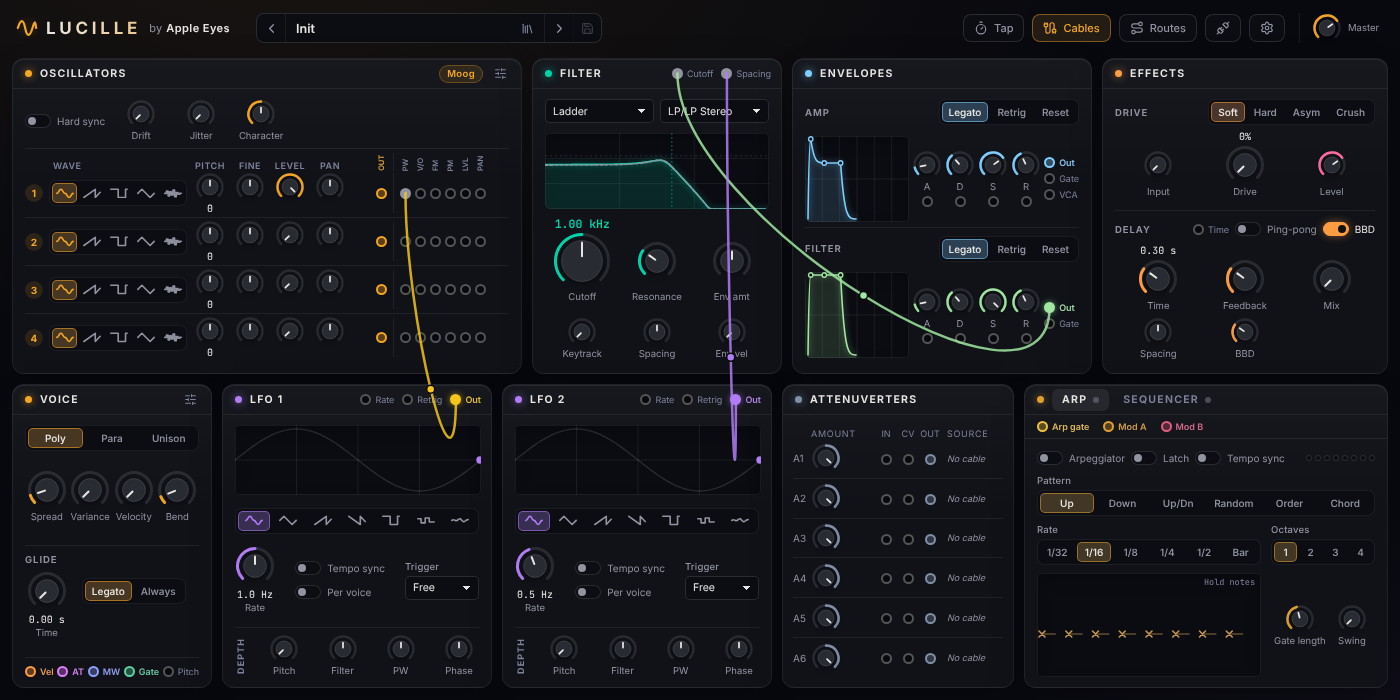This screenshot has height=700, width=1400.
Task: Select sine wave for oscillator 1
Action: [x=65, y=193]
